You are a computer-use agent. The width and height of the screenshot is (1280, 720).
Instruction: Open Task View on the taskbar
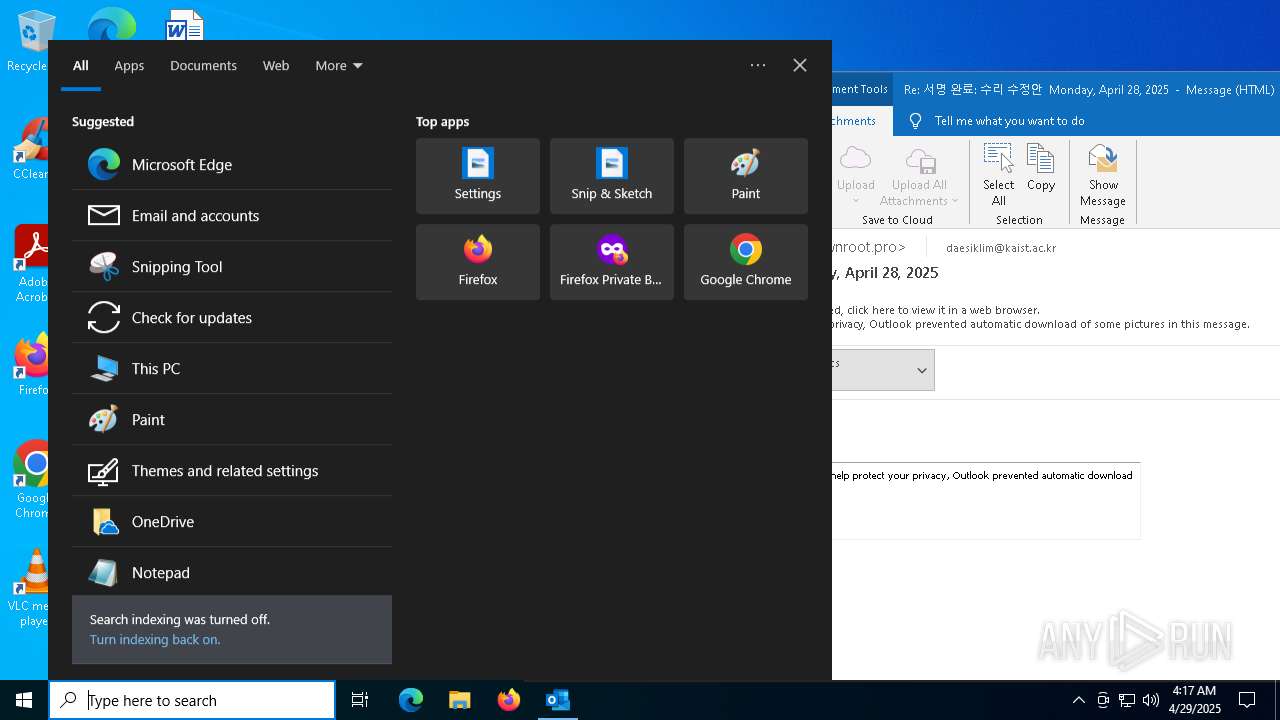(360, 700)
